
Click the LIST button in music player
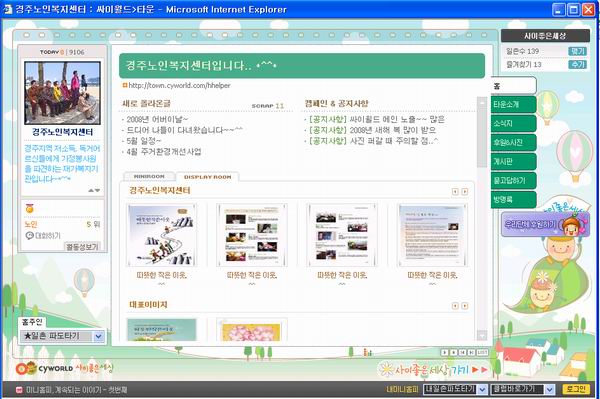tap(482, 352)
